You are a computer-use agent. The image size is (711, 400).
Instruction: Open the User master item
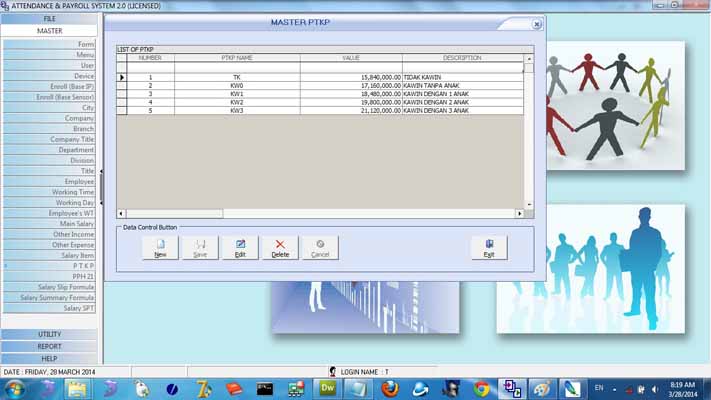point(49,65)
